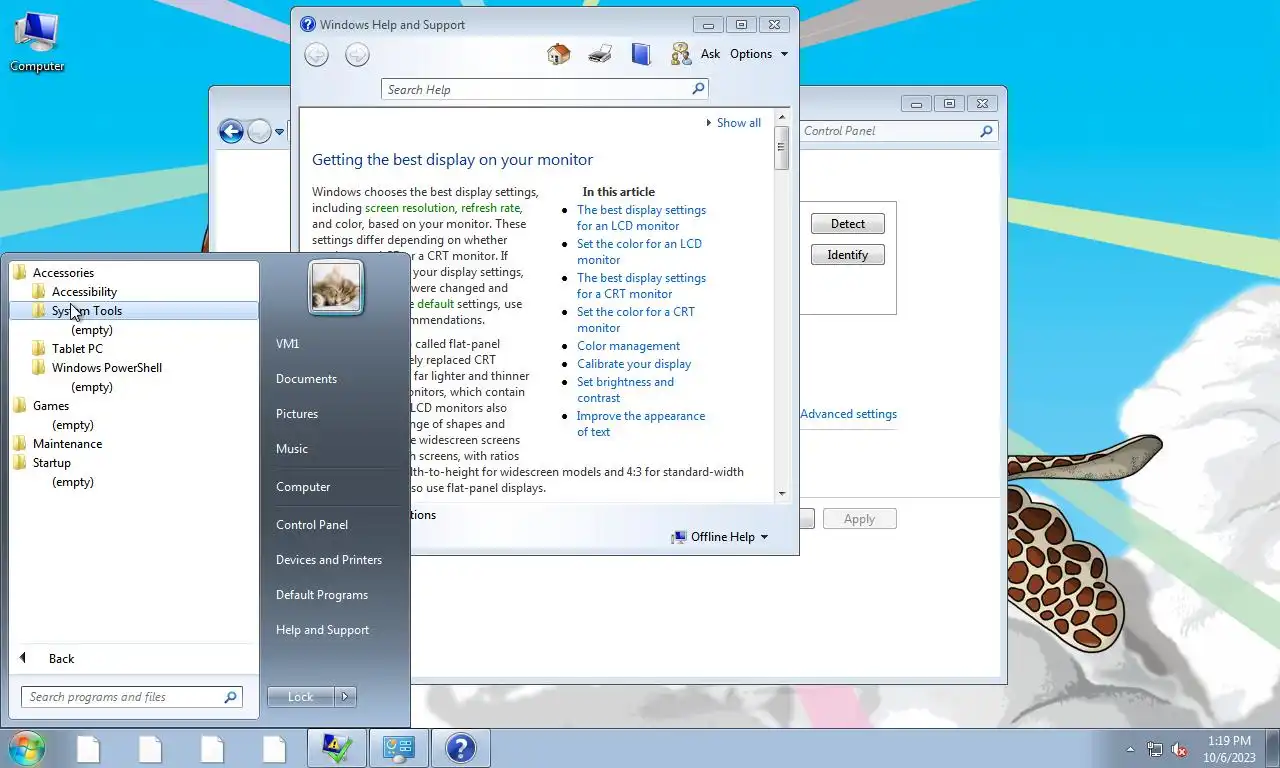This screenshot has height=768, width=1280.
Task: Click the Lock button
Action: click(x=301, y=697)
